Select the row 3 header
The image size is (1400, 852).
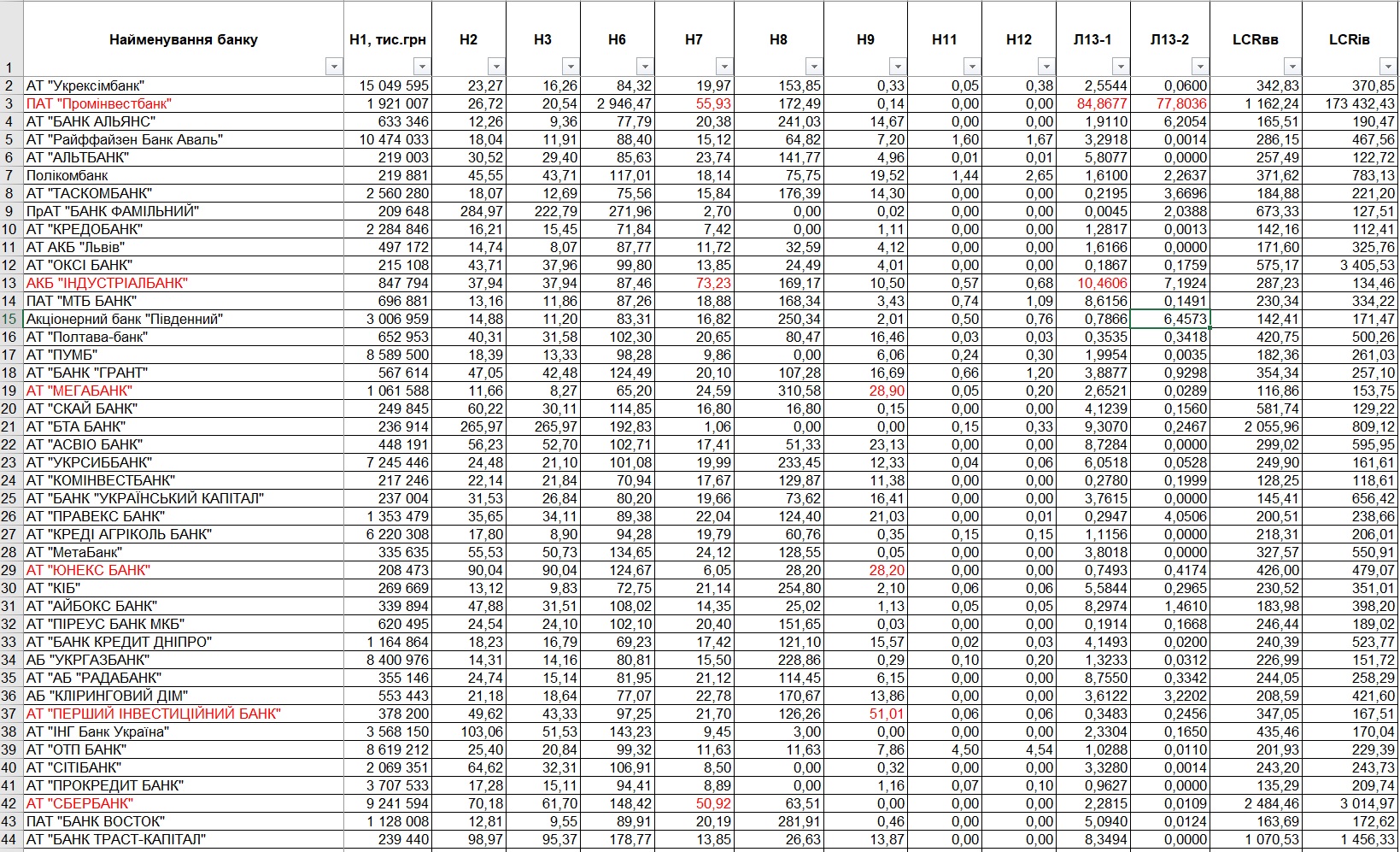(x=11, y=103)
